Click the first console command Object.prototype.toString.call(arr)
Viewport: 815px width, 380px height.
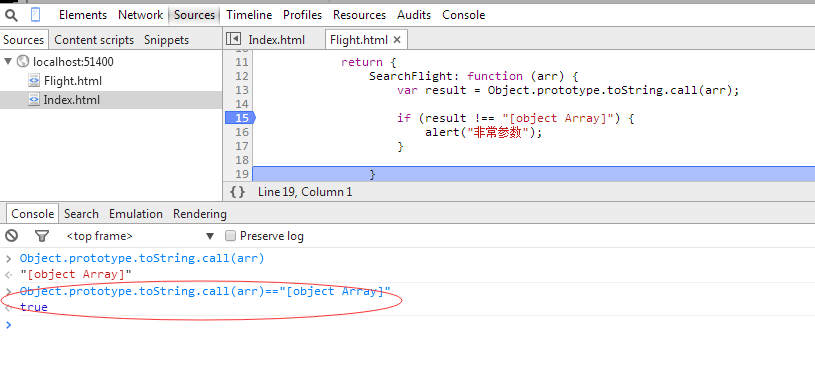(142, 258)
